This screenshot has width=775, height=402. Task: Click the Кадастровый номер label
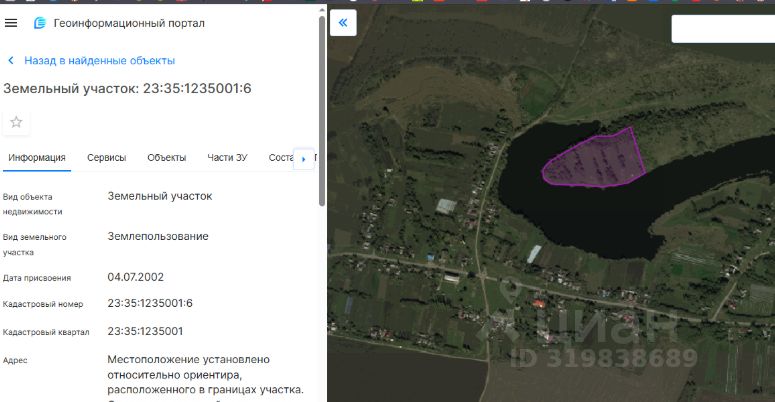coord(43,304)
